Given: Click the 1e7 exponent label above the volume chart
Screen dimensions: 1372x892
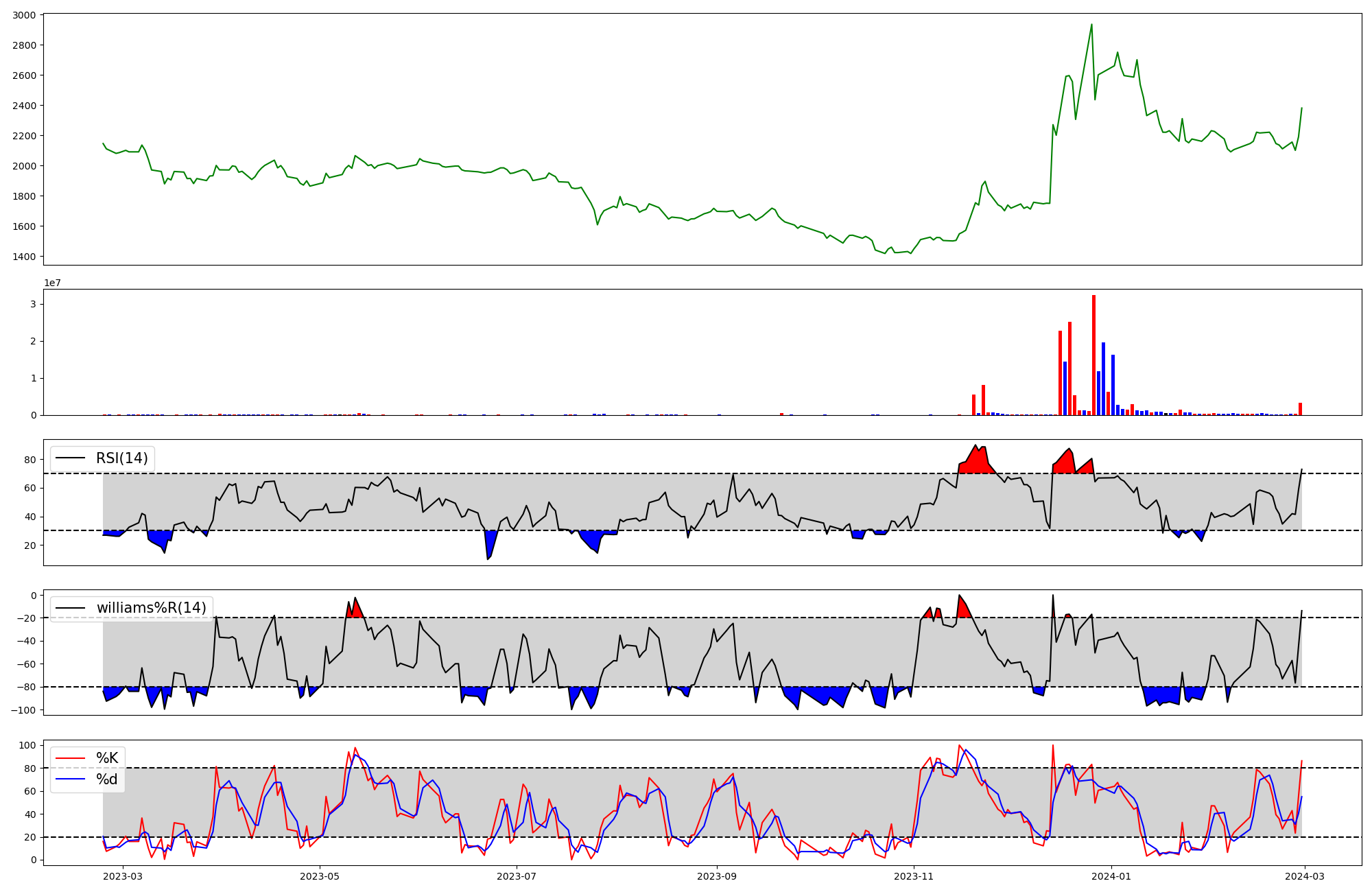Looking at the screenshot, I should (52, 283).
